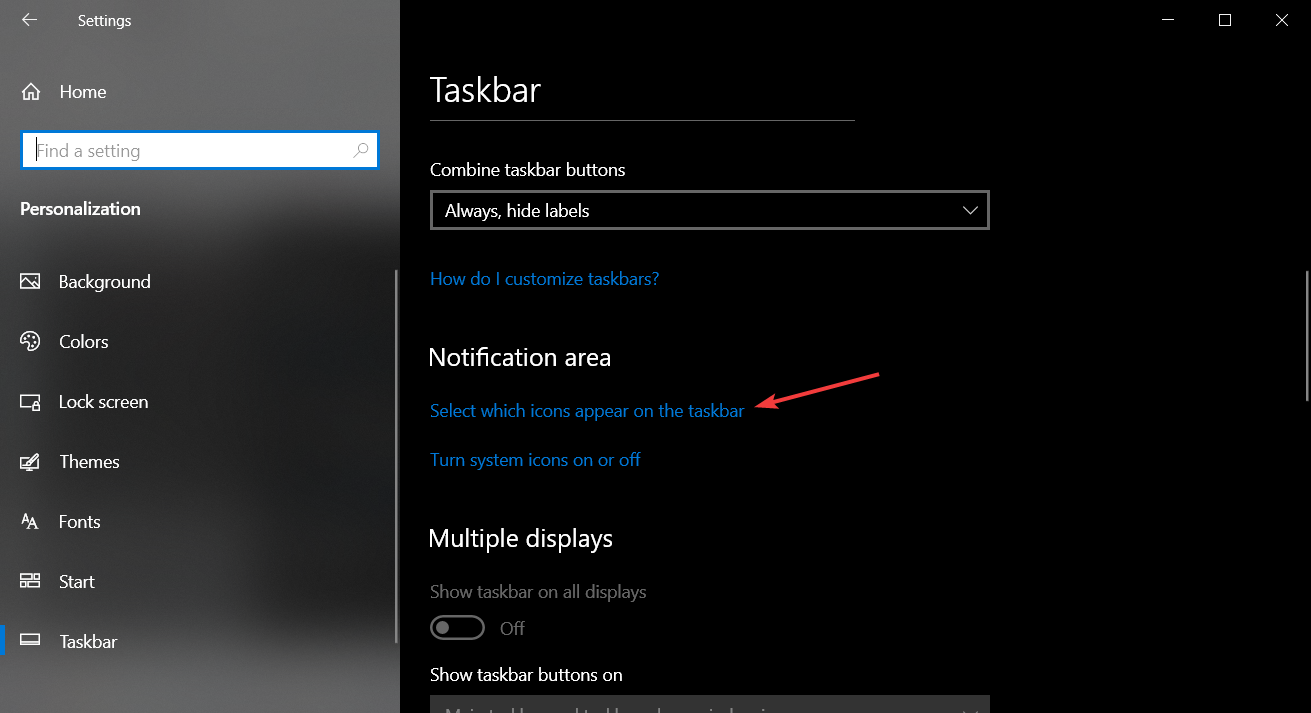The height and width of the screenshot is (713, 1311).
Task: Click the Start tiles icon
Action: click(x=30, y=582)
